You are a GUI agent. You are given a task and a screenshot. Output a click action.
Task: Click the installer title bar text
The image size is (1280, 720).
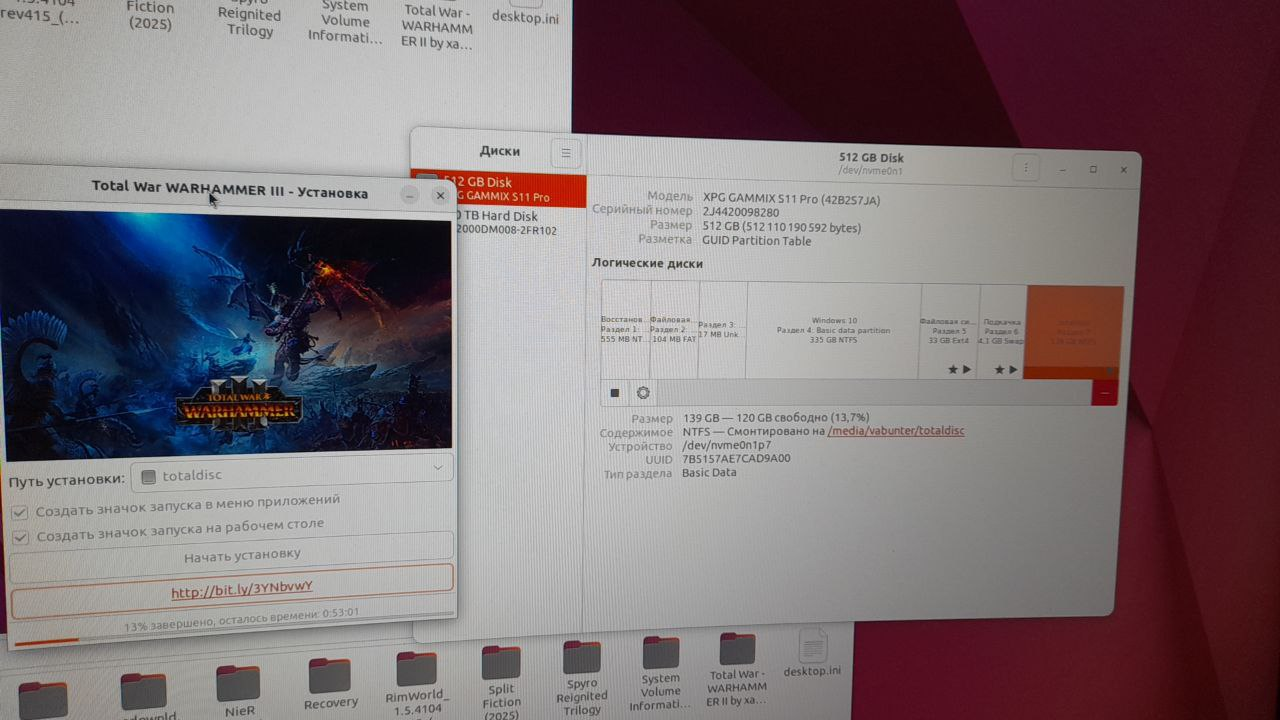click(230, 190)
